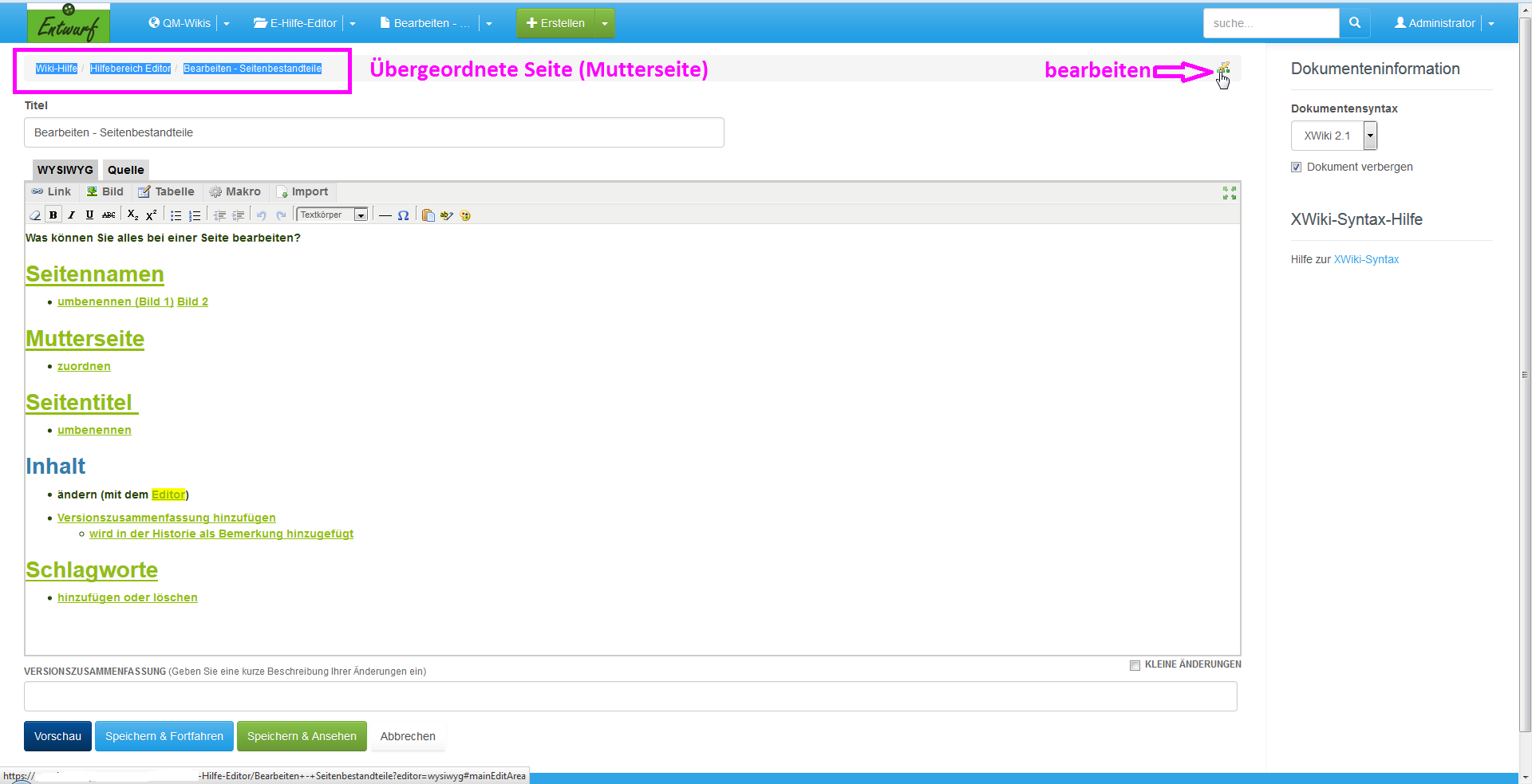Open the XWiki-Syntax help link
This screenshot has width=1532, height=784.
coord(1366,259)
